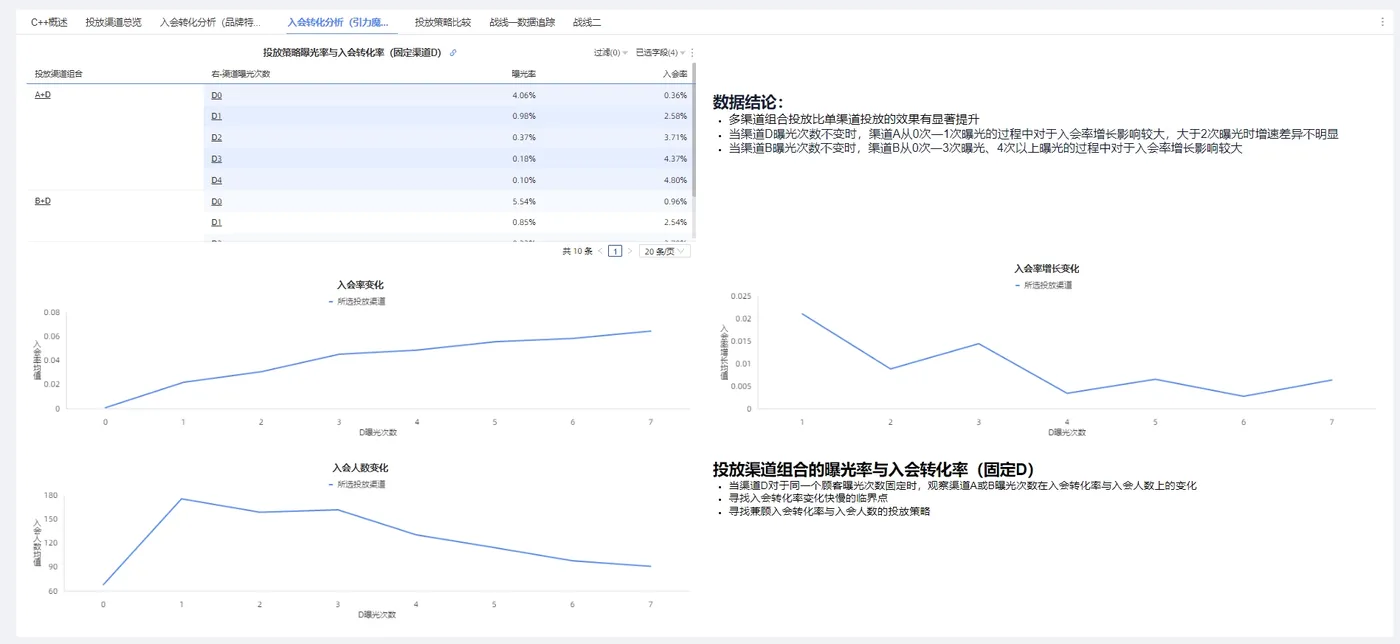Image resolution: width=1400 pixels, height=644 pixels.
Task: Open the dashboard more-options menu at top right
Action: click(1382, 21)
